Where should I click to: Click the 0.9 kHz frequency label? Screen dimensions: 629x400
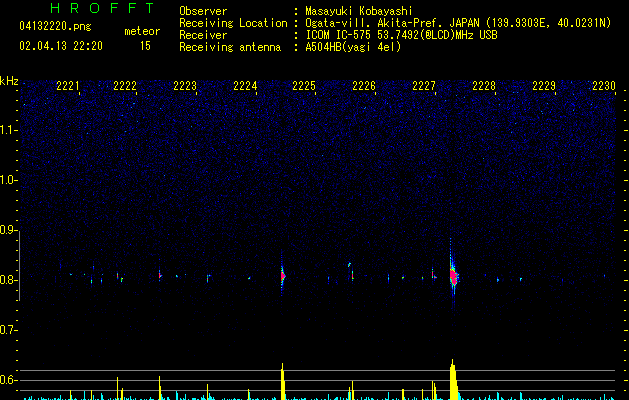9,230
